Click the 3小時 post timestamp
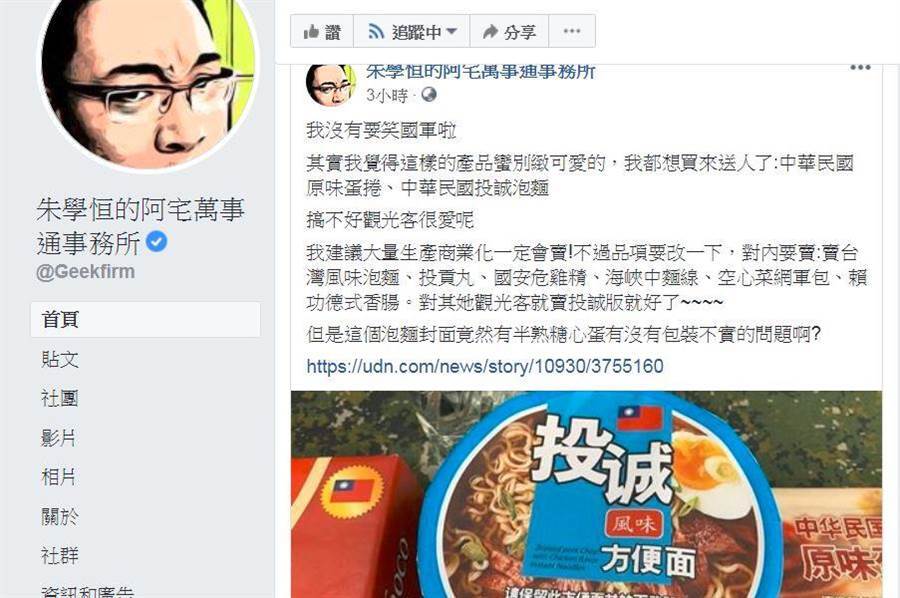 (387, 95)
